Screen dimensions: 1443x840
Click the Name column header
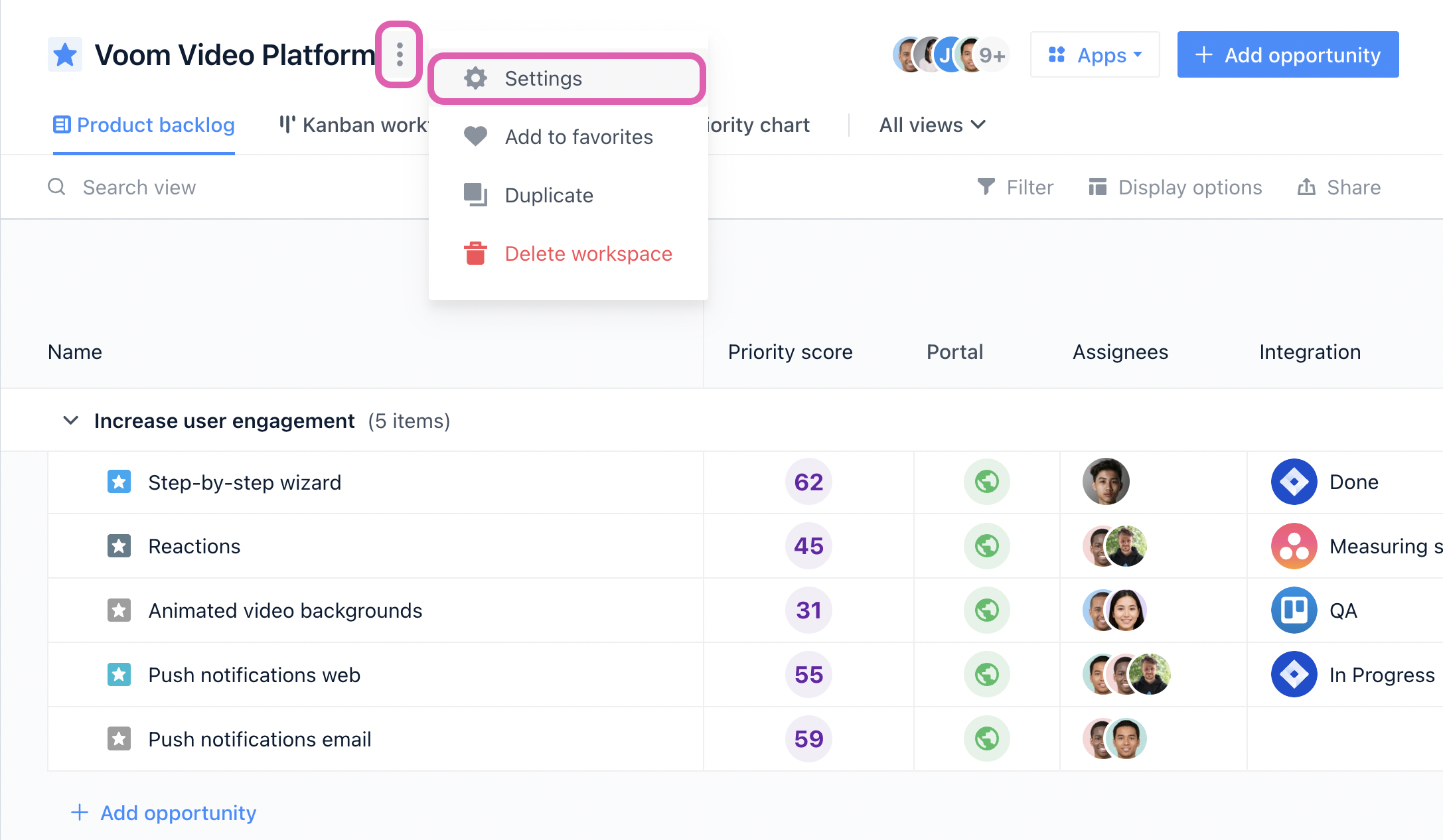(75, 352)
